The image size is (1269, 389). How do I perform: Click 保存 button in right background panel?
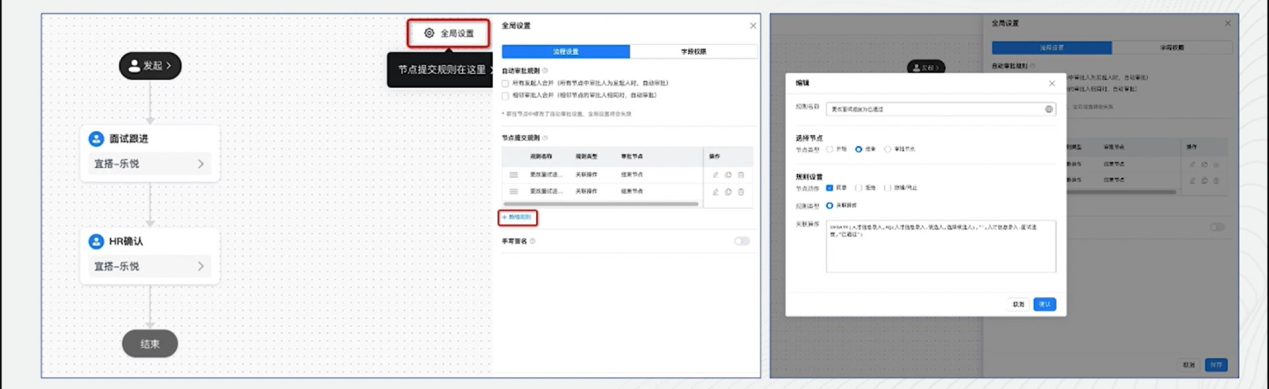point(1215,365)
